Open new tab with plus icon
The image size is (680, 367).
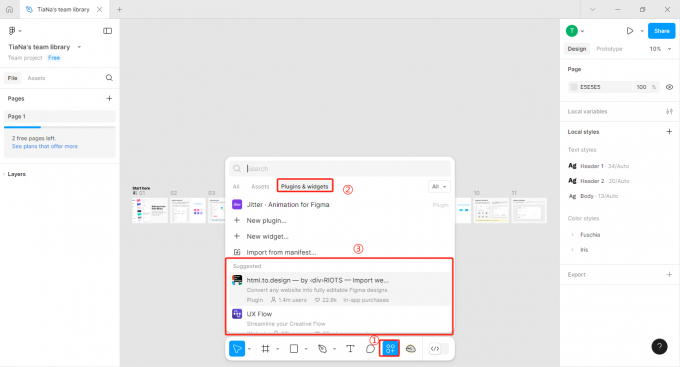click(119, 9)
